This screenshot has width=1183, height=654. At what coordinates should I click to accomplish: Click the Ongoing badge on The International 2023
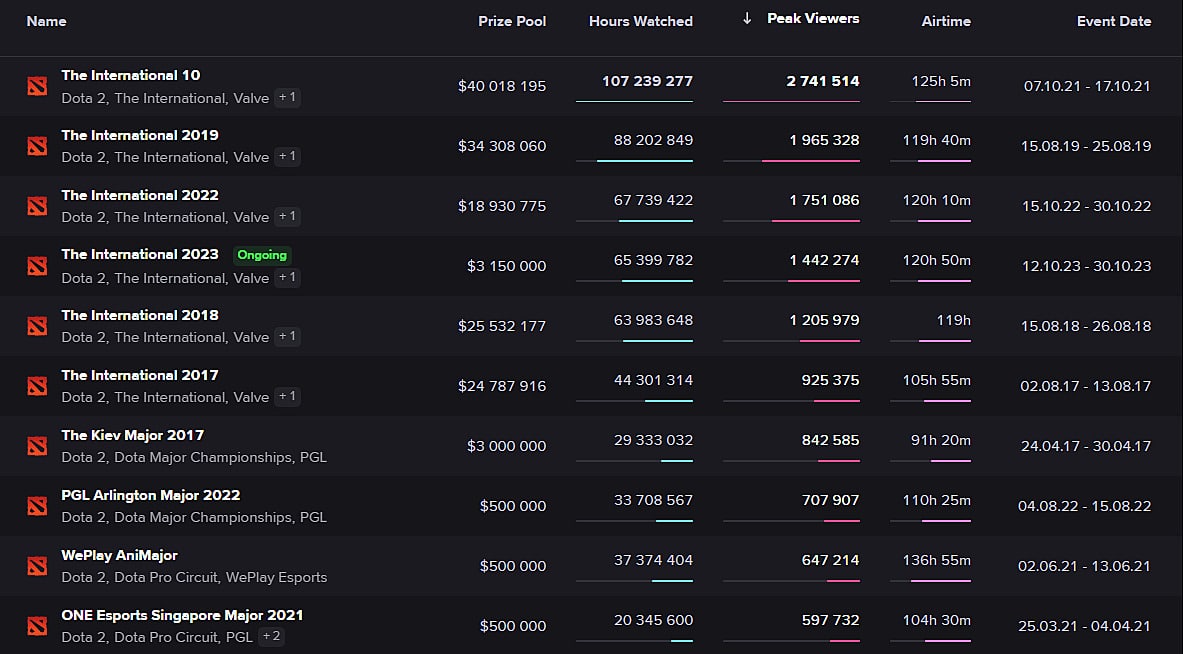pyautogui.click(x=262, y=255)
